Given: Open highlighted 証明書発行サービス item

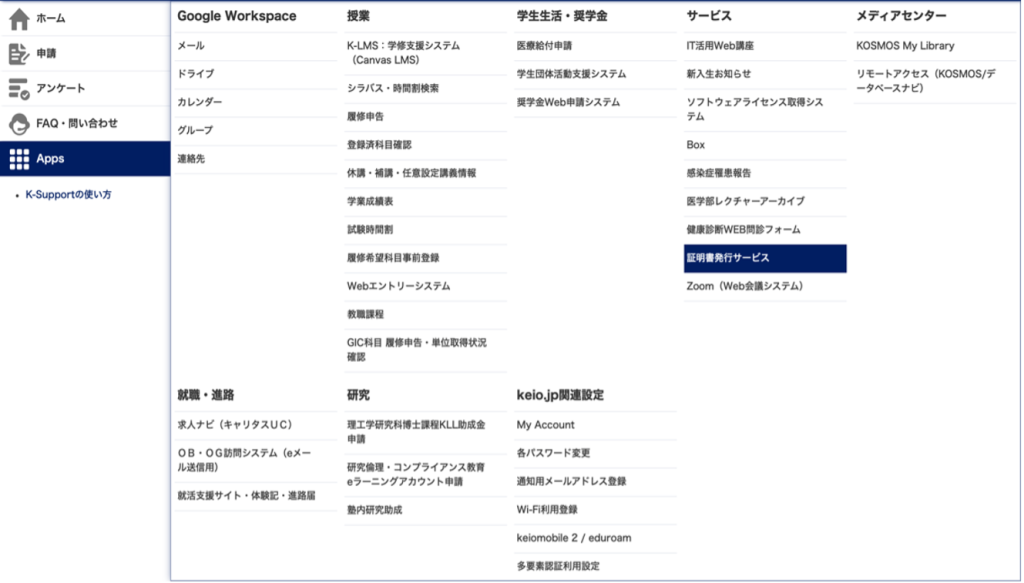Looking at the screenshot, I should tap(765, 258).
